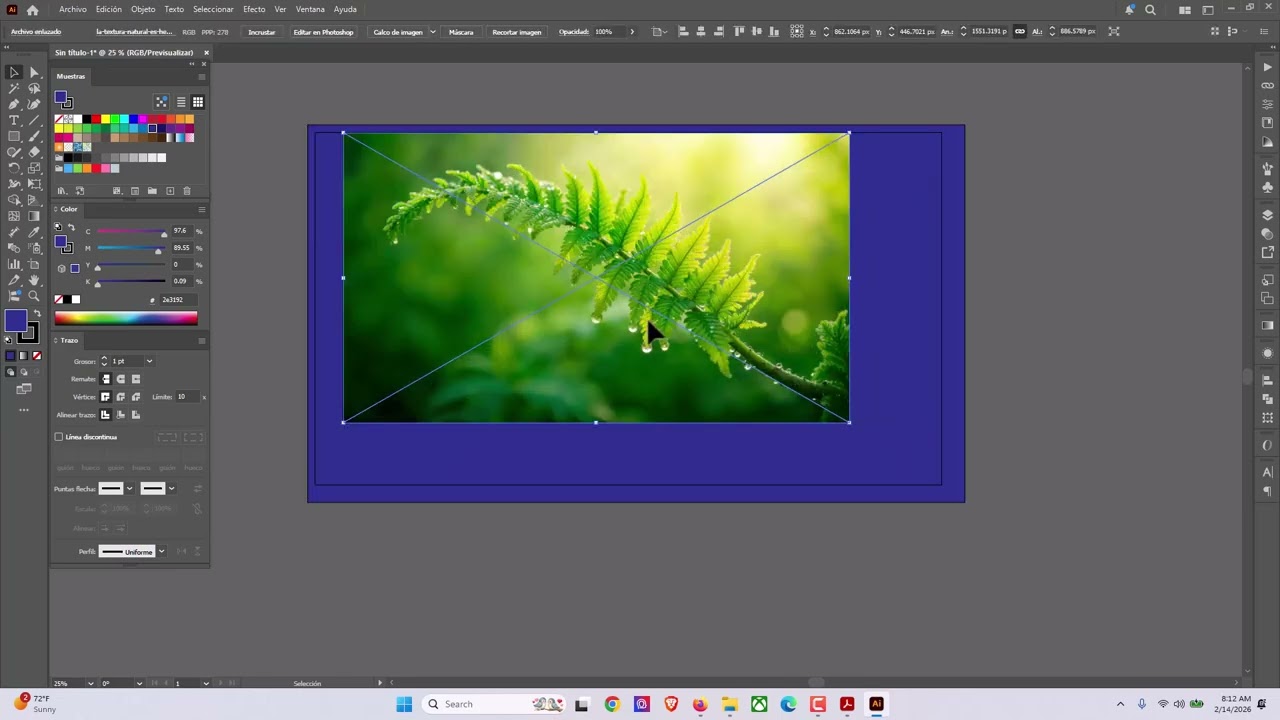Select the Zoom tool
The height and width of the screenshot is (720, 1280).
click(x=34, y=296)
